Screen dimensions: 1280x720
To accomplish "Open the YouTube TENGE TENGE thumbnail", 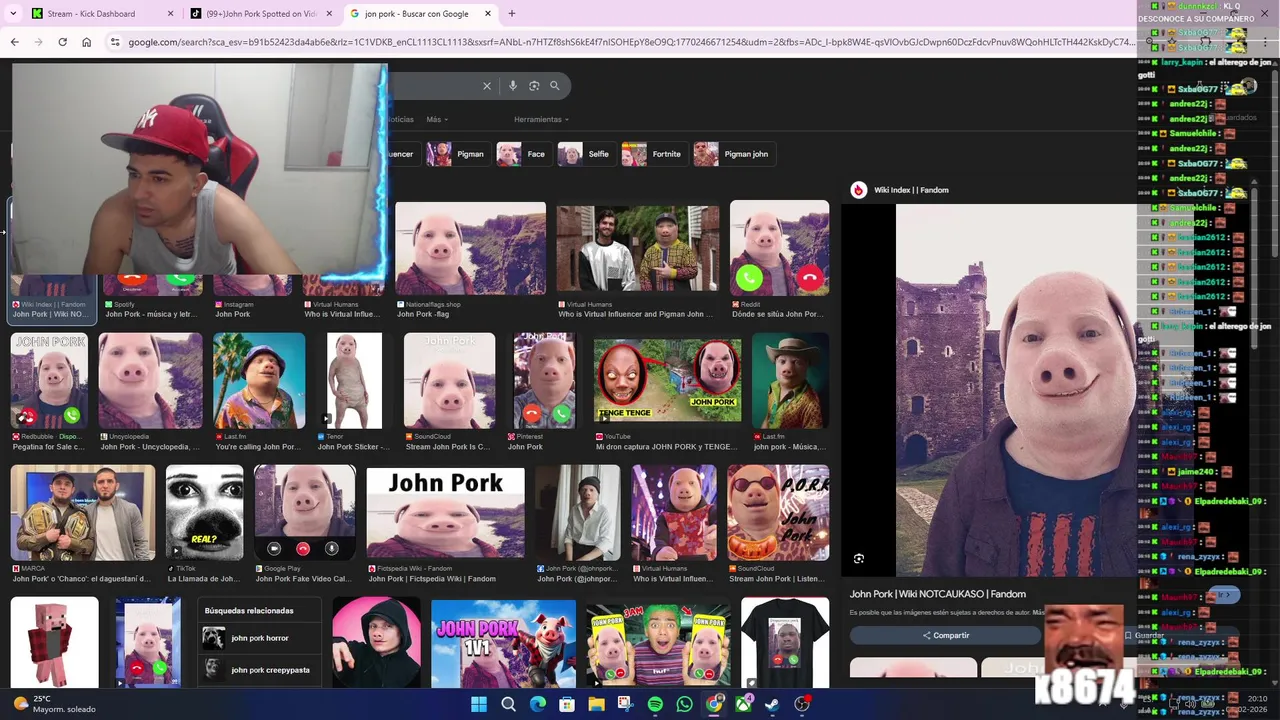I will click(668, 379).
